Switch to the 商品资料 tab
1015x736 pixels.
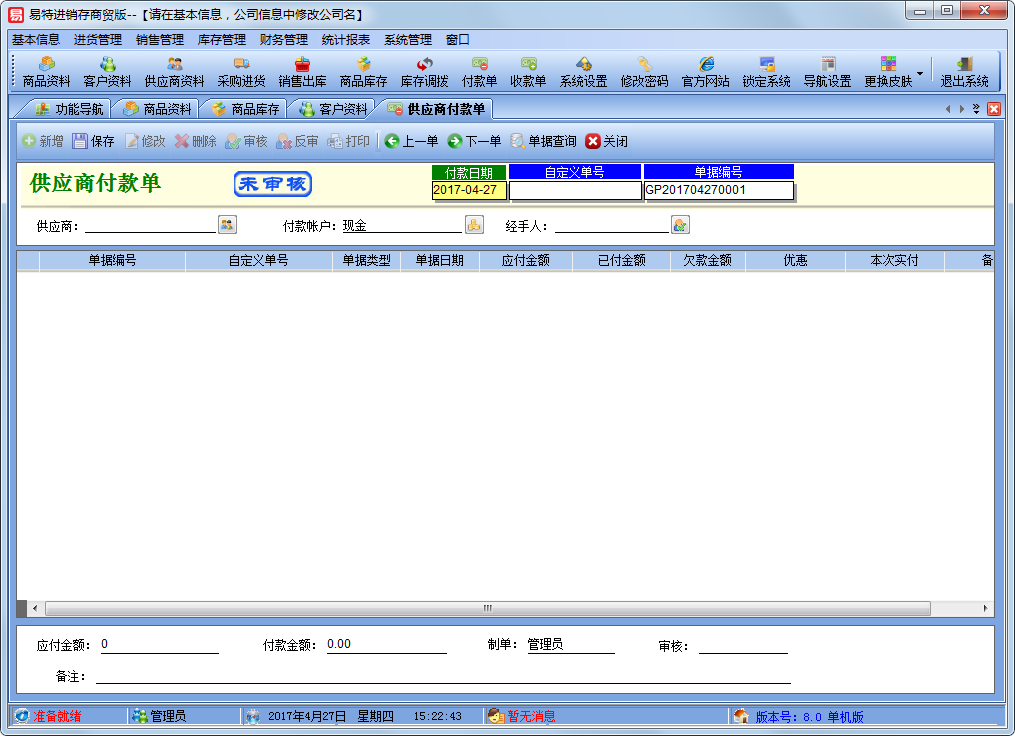coord(157,109)
